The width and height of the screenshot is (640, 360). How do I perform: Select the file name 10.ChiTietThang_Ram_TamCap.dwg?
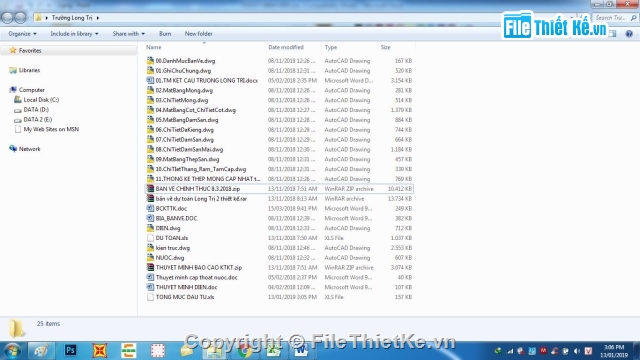[201, 169]
